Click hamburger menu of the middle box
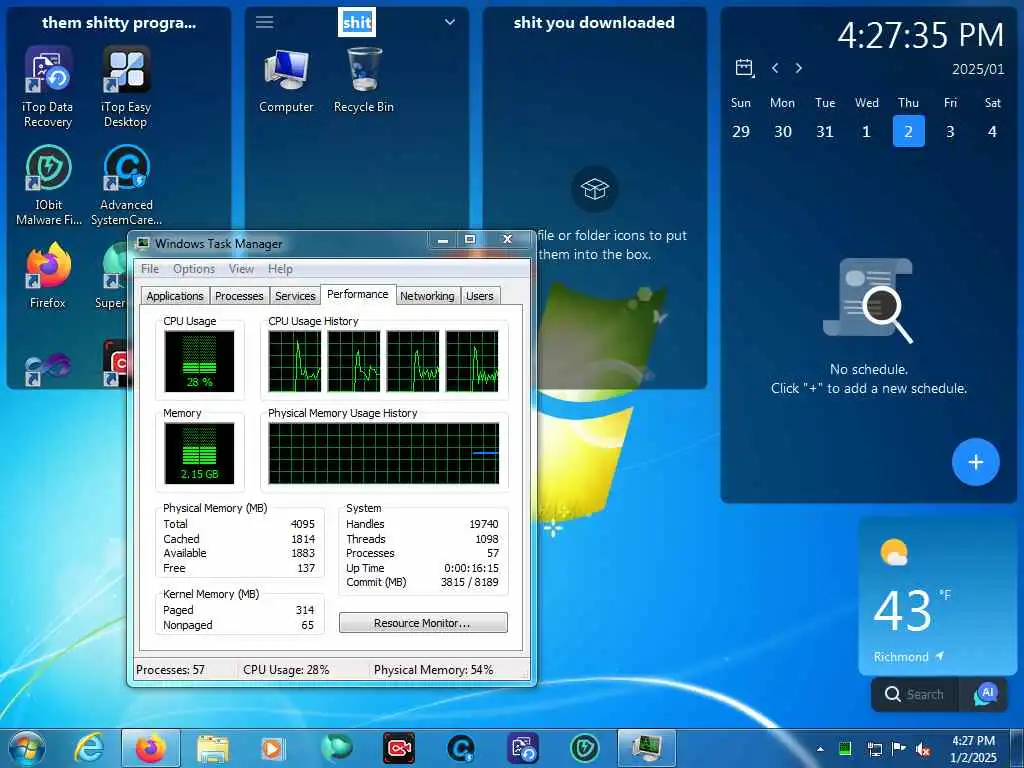This screenshot has width=1024, height=768. 264,22
